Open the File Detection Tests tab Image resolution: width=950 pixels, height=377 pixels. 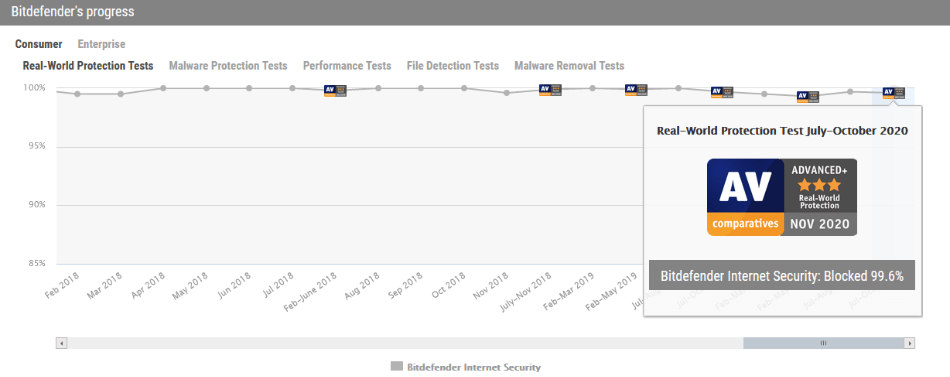(453, 65)
